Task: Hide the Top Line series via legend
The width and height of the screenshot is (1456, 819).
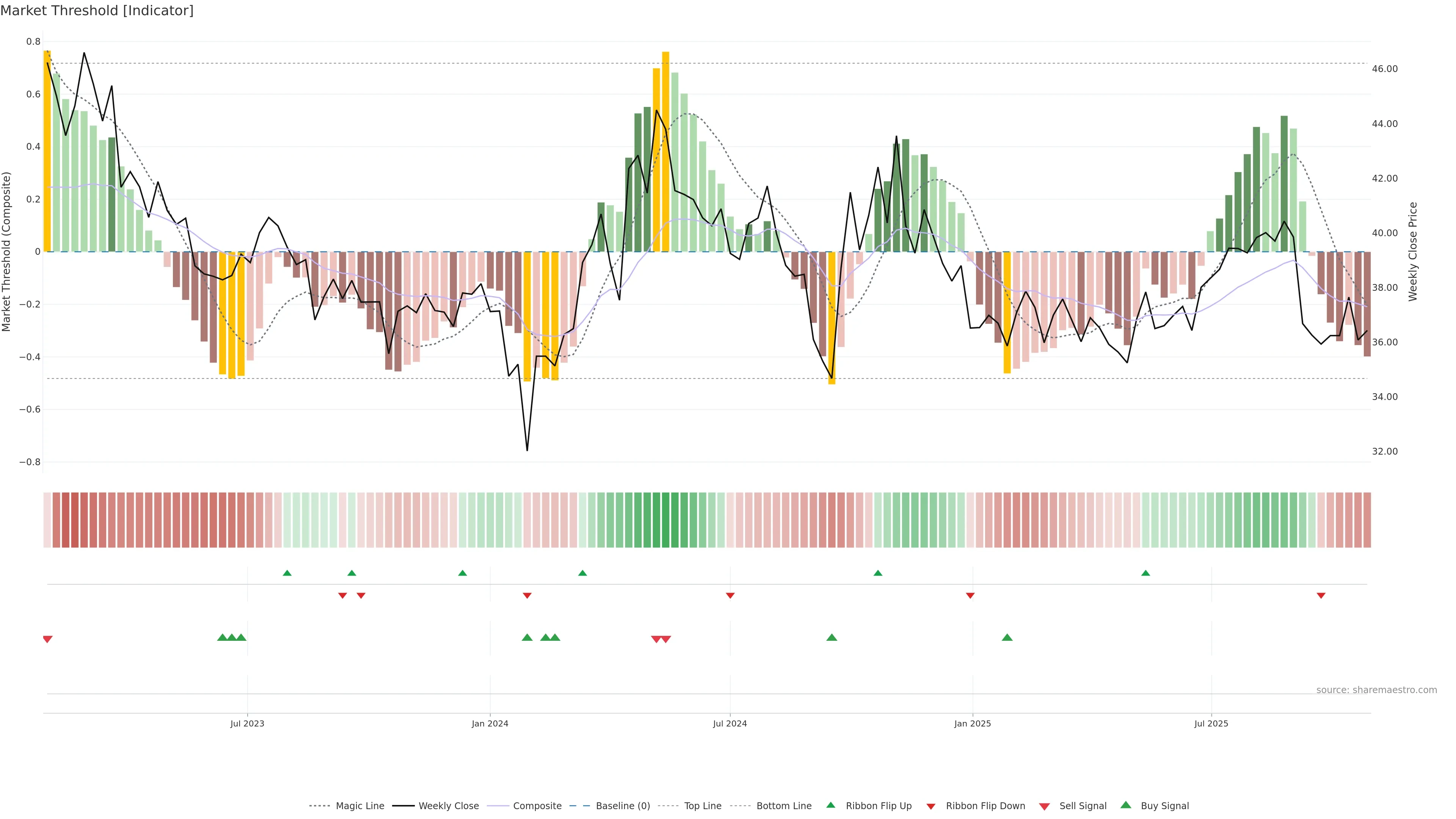Action: click(703, 806)
